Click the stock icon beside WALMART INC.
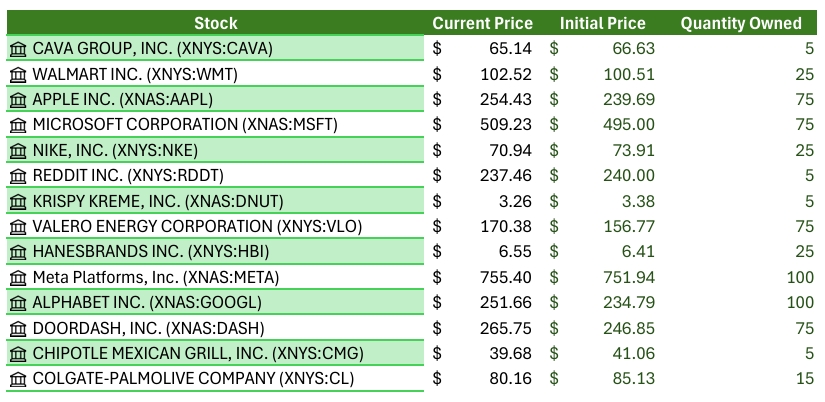Screen dimensions: 825x402 point(18,74)
